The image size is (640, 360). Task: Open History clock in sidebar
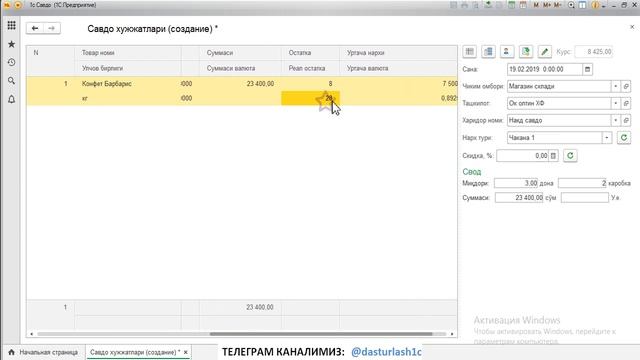[x=11, y=62]
